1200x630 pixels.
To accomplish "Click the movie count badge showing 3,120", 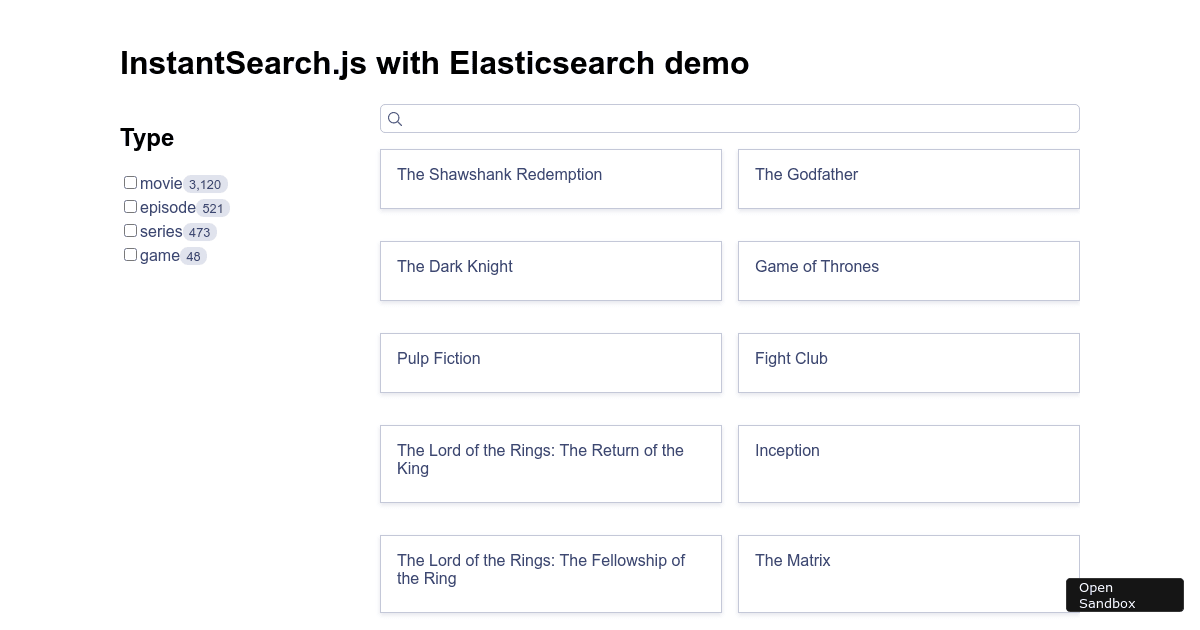I will 205,185.
